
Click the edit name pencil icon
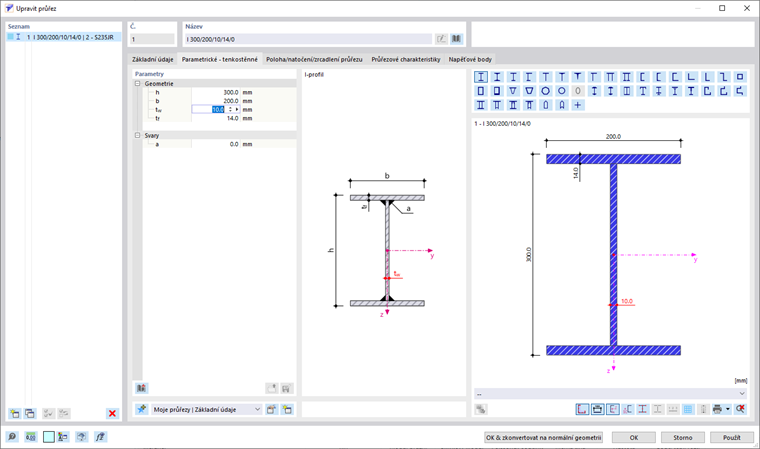[x=441, y=39]
